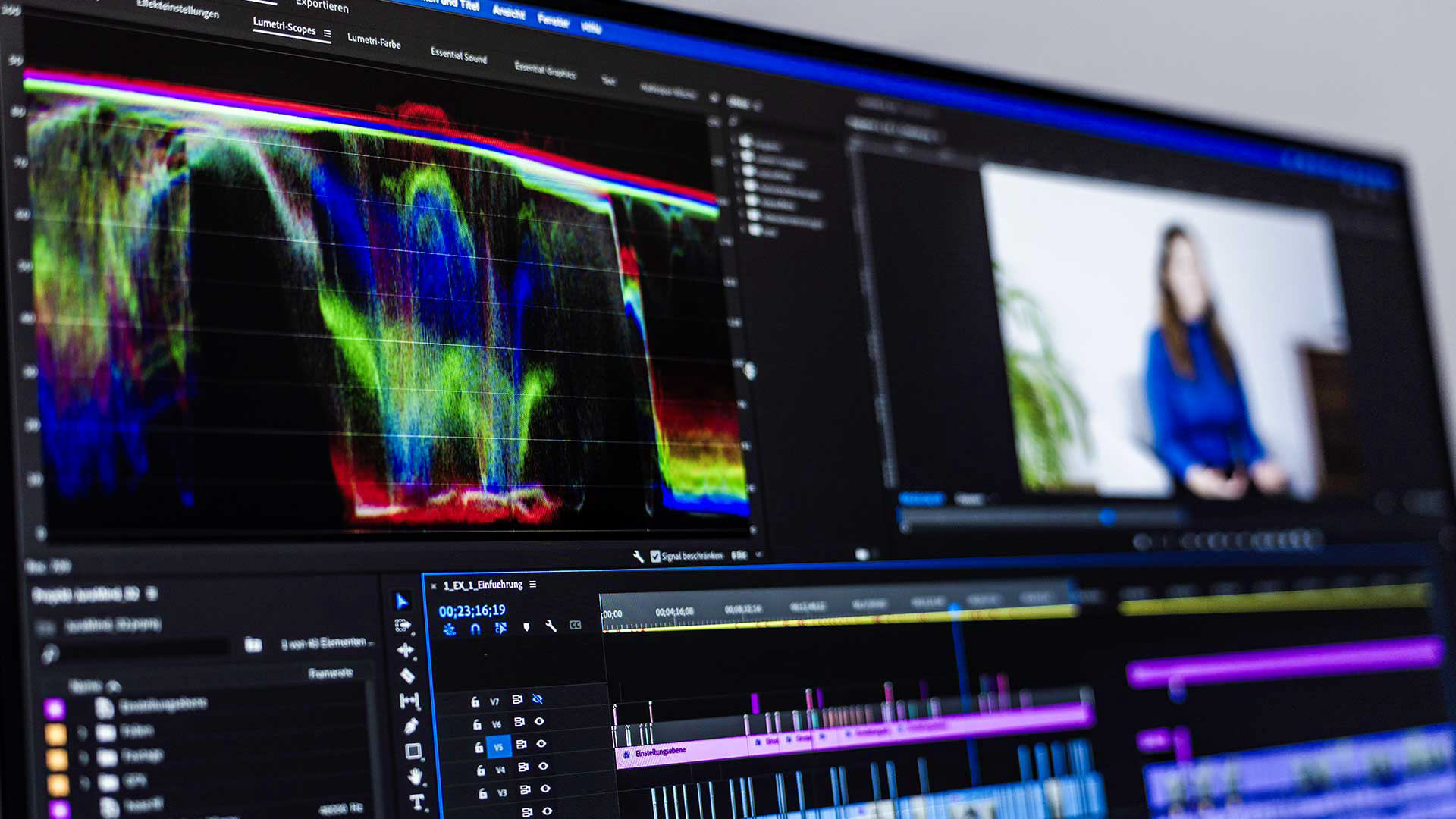Click the new bin folder icon

253,645
